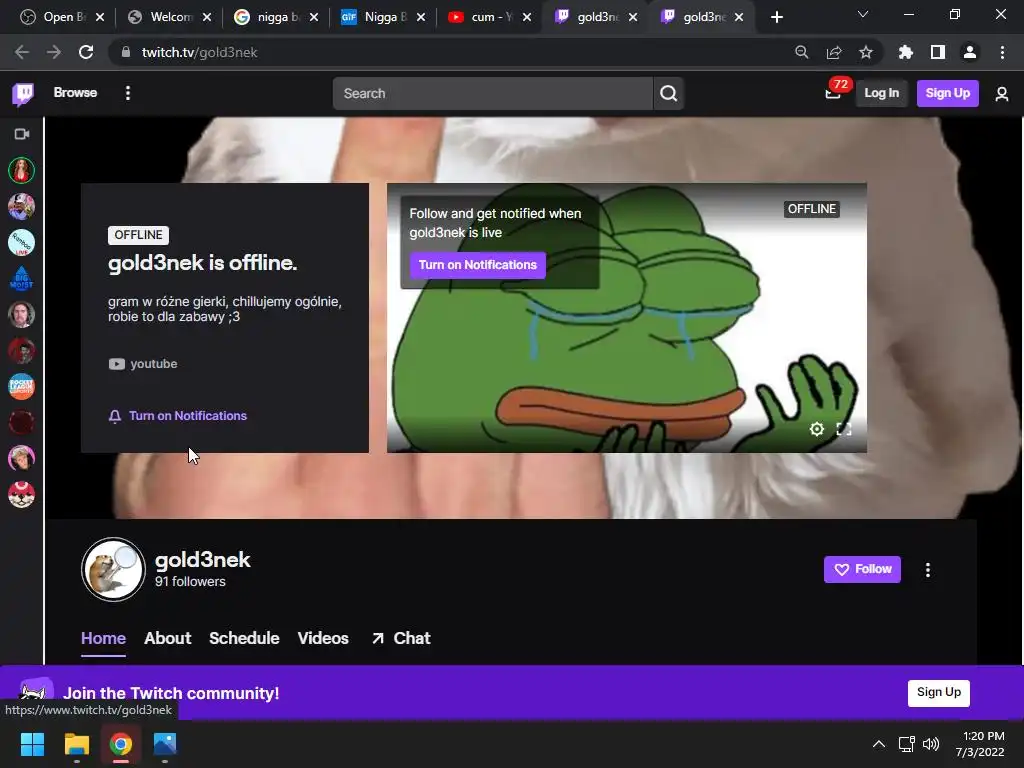Click the search magnifier button

(668, 93)
